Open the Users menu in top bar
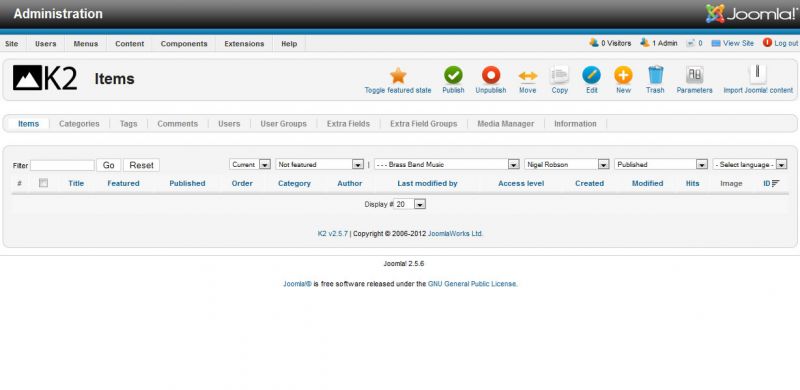 click(45, 43)
